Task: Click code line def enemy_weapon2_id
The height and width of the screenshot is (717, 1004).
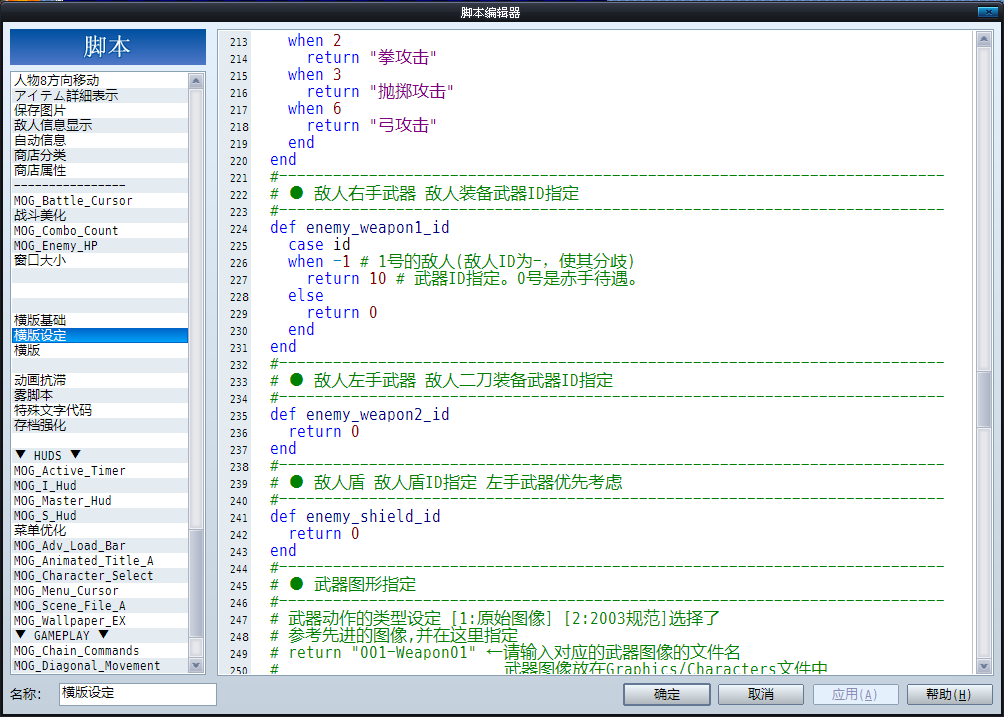Action: coord(359,414)
